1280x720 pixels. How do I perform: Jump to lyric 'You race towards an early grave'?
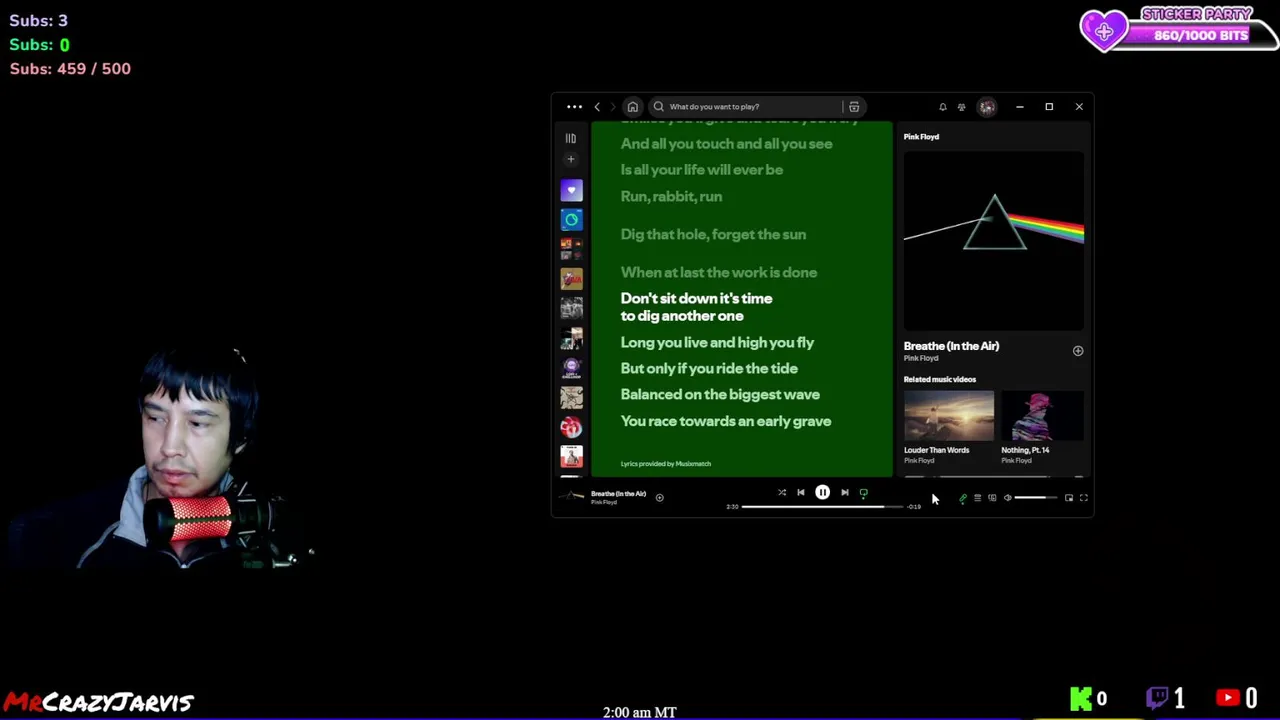(x=725, y=422)
